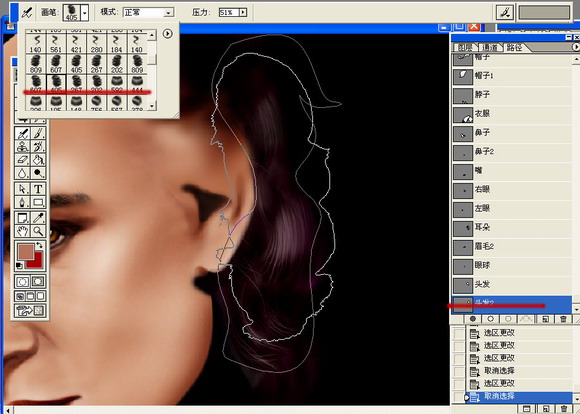The image size is (580, 414).
Task: Switch to the 图层 tab
Action: click(465, 47)
